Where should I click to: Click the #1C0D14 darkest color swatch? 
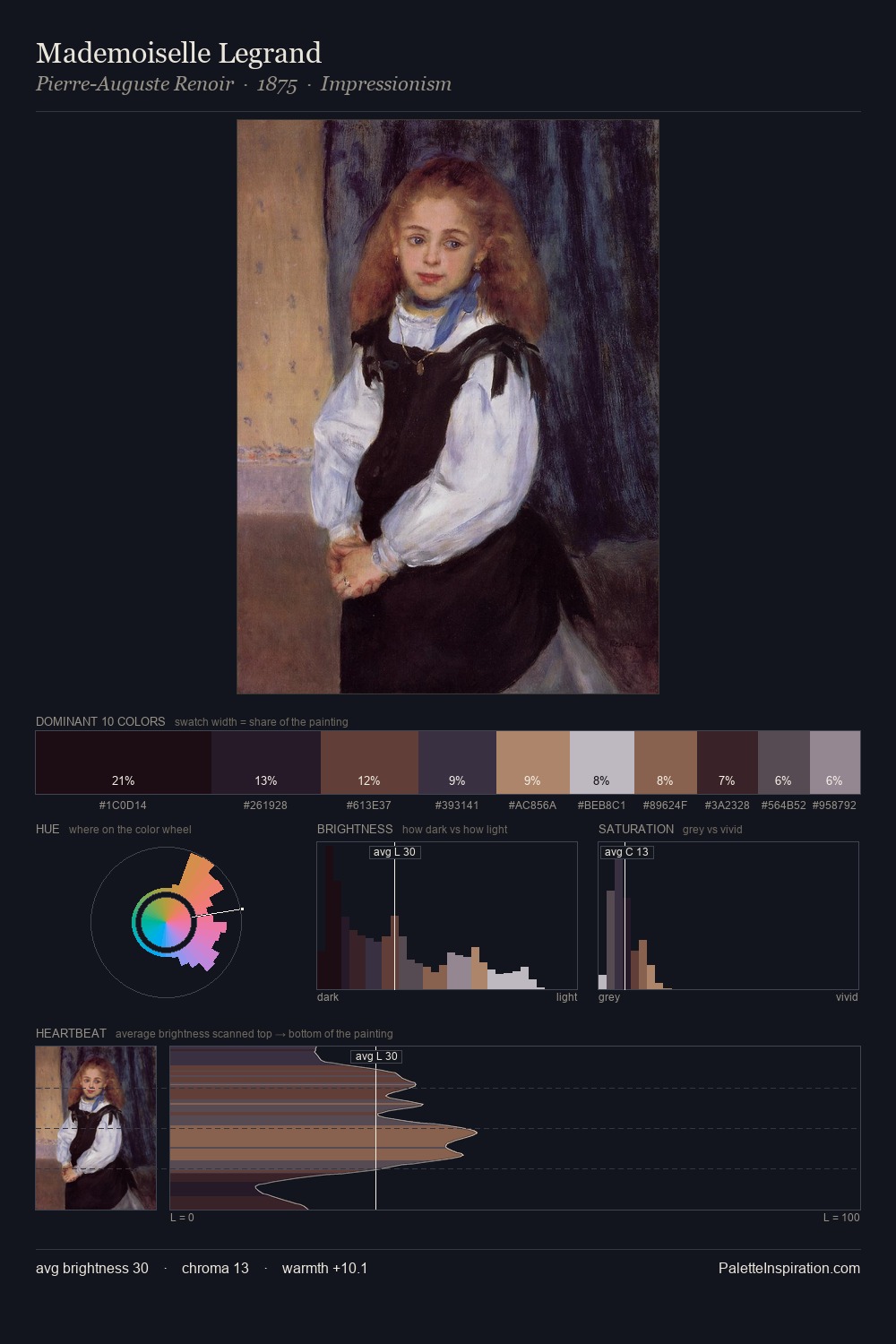coord(124,762)
